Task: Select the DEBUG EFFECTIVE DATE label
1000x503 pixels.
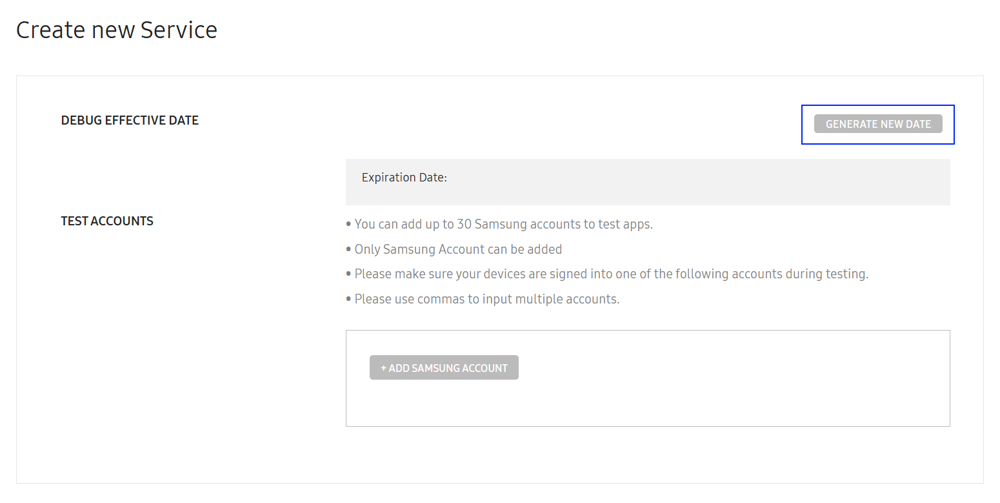Action: (129, 120)
